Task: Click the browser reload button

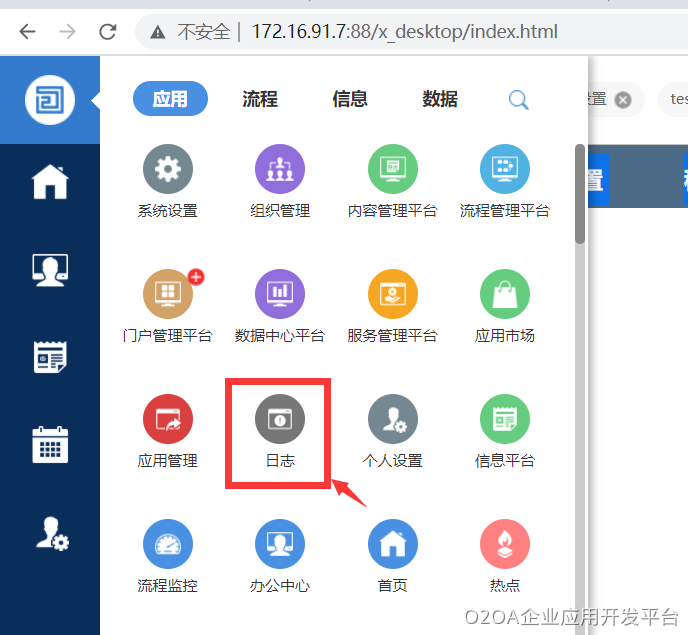Action: [108, 32]
